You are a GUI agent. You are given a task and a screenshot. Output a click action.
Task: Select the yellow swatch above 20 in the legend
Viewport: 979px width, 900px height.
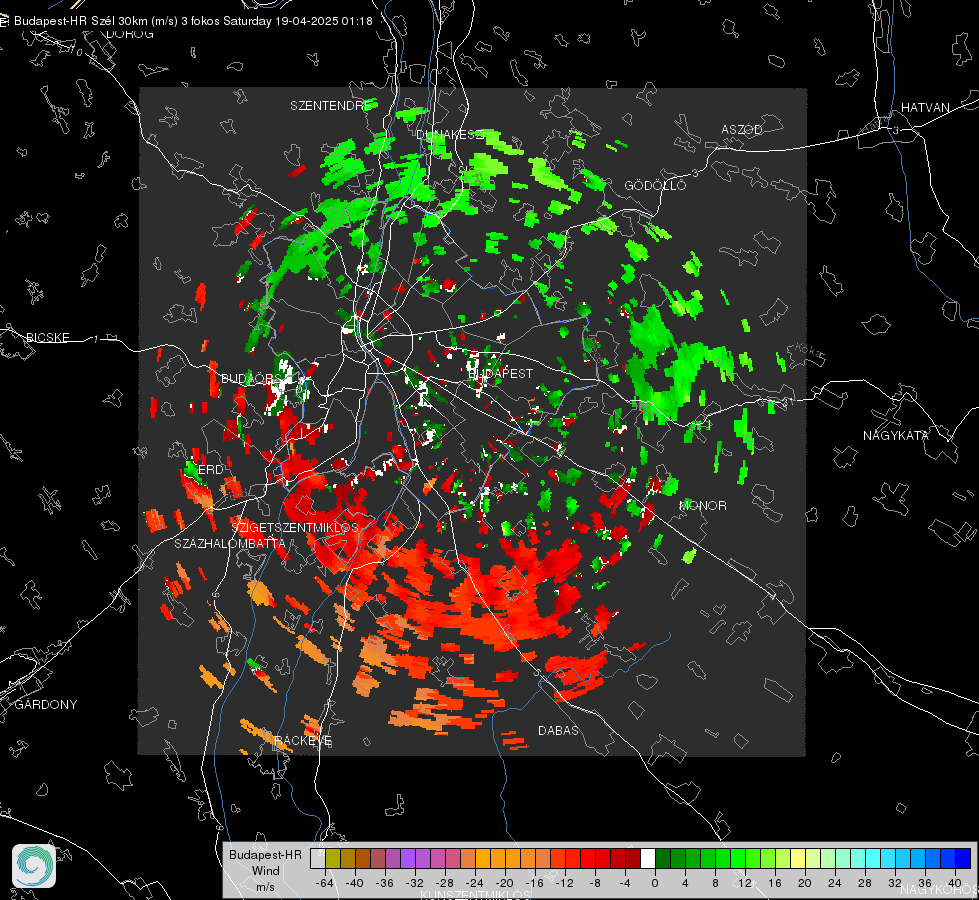pyautogui.click(x=798, y=858)
